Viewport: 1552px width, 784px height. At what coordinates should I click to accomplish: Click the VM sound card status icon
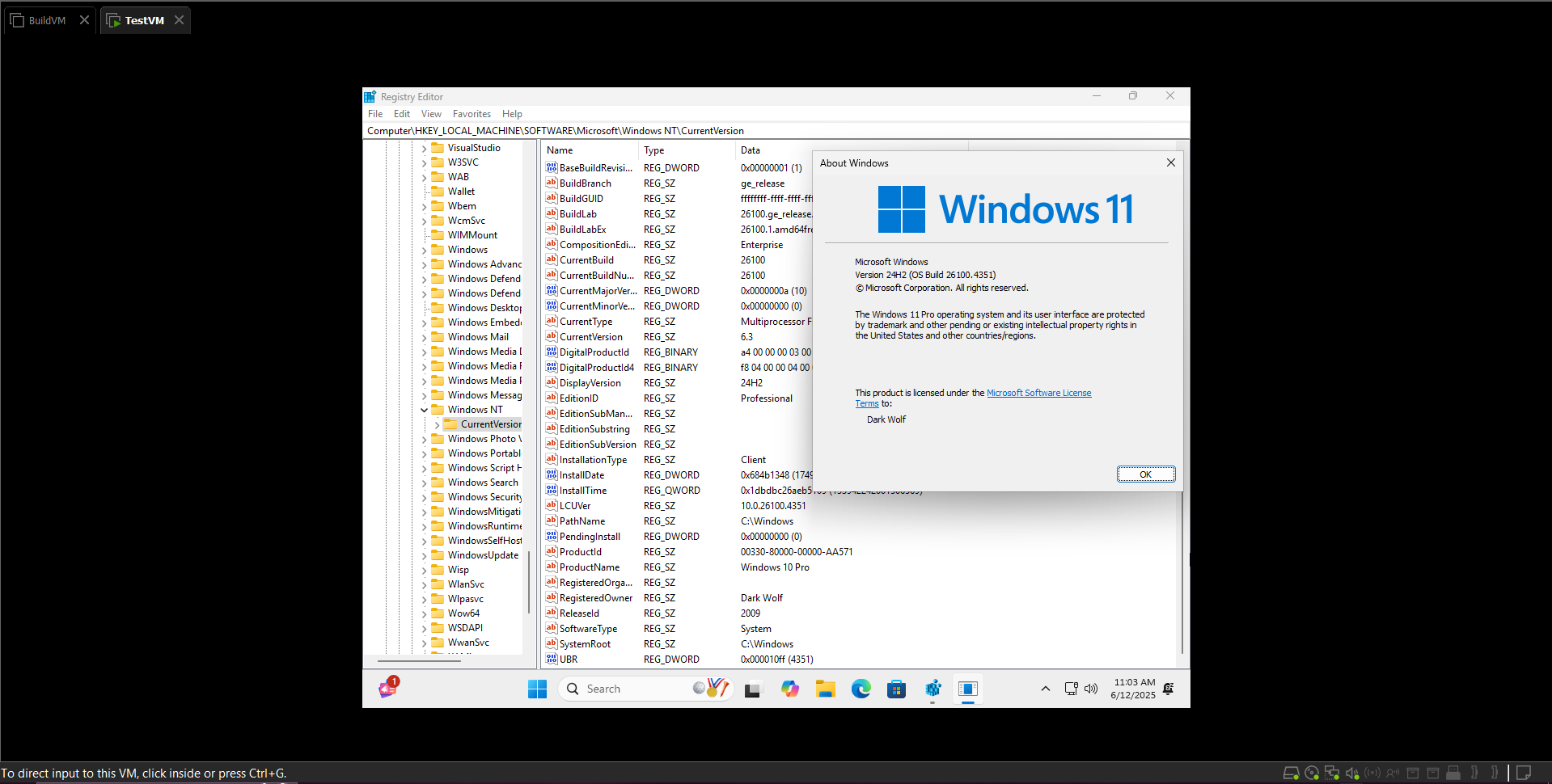[x=1352, y=773]
